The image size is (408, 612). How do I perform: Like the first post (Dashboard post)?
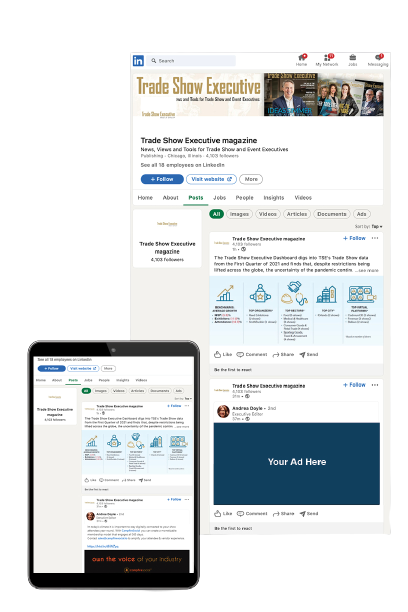223,354
